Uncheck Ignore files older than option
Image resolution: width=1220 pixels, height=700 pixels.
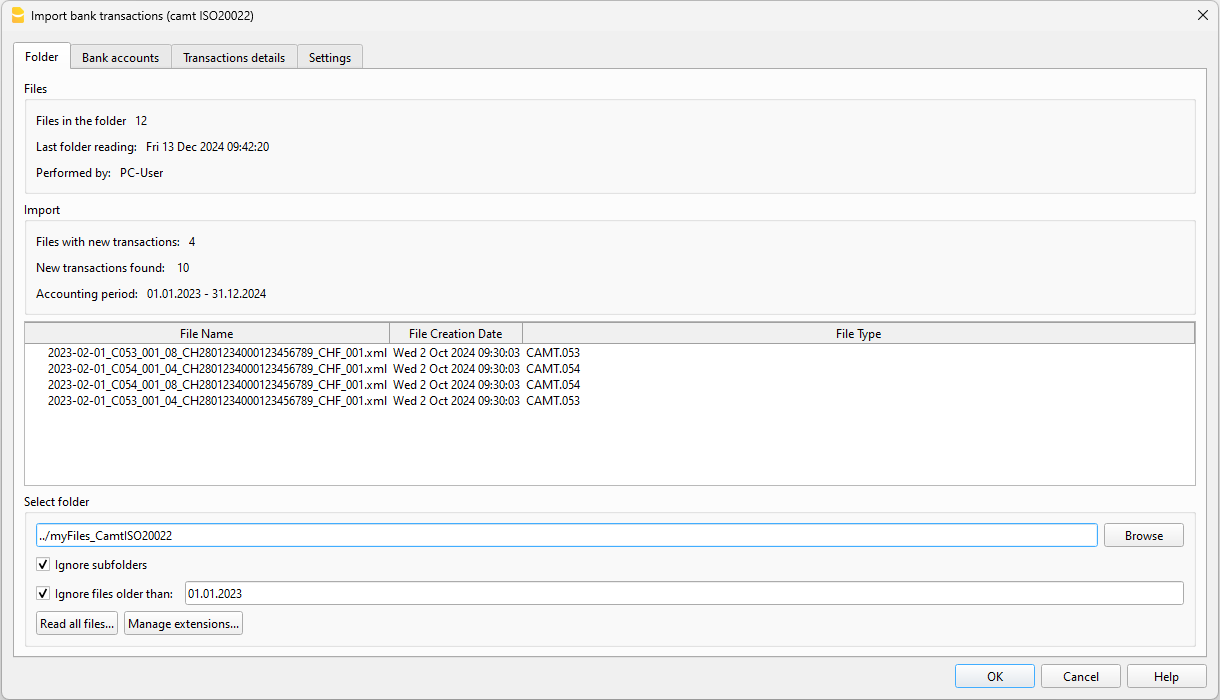coord(43,593)
